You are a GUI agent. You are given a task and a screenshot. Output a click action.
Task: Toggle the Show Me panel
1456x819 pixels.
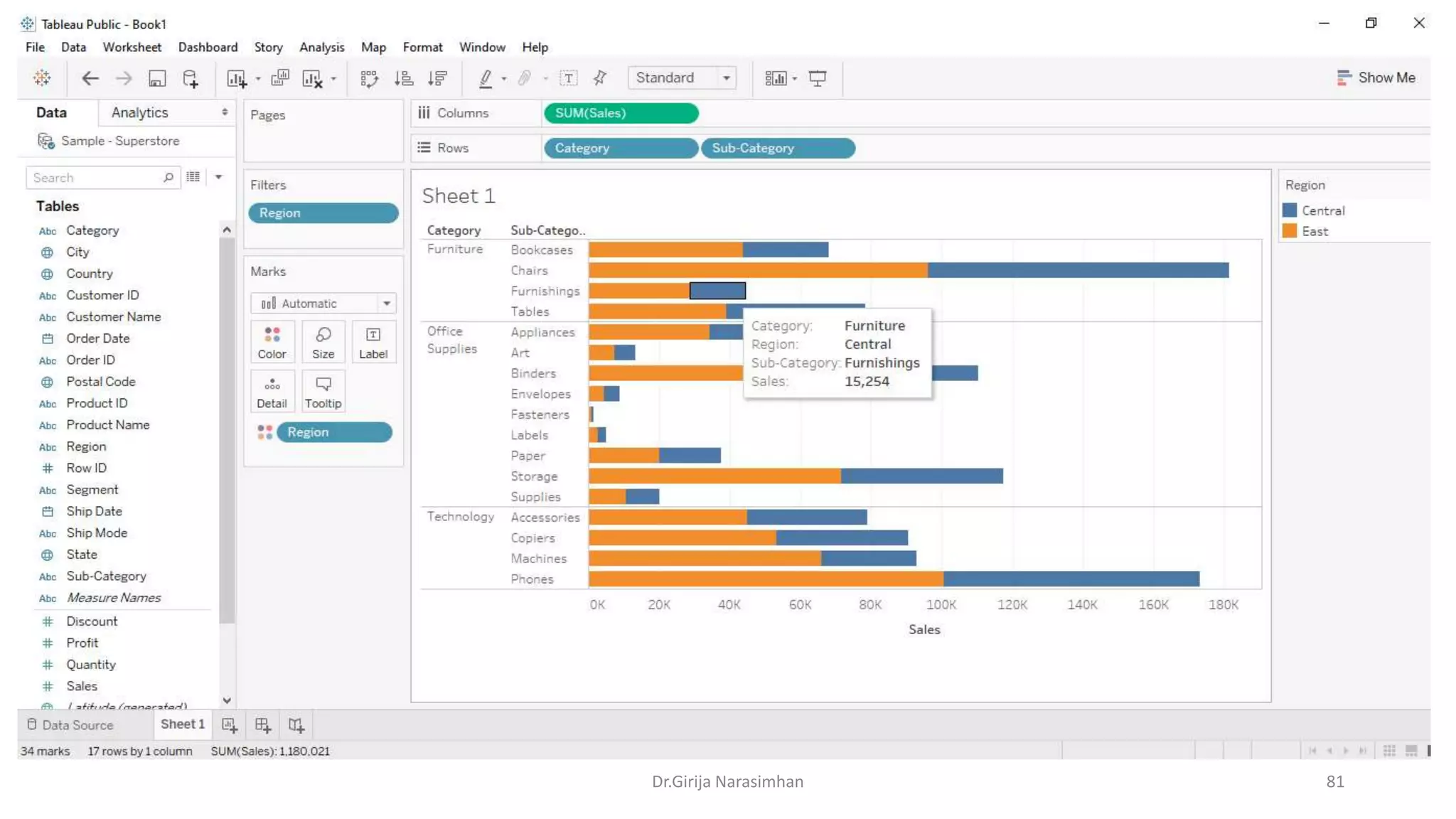coord(1376,77)
